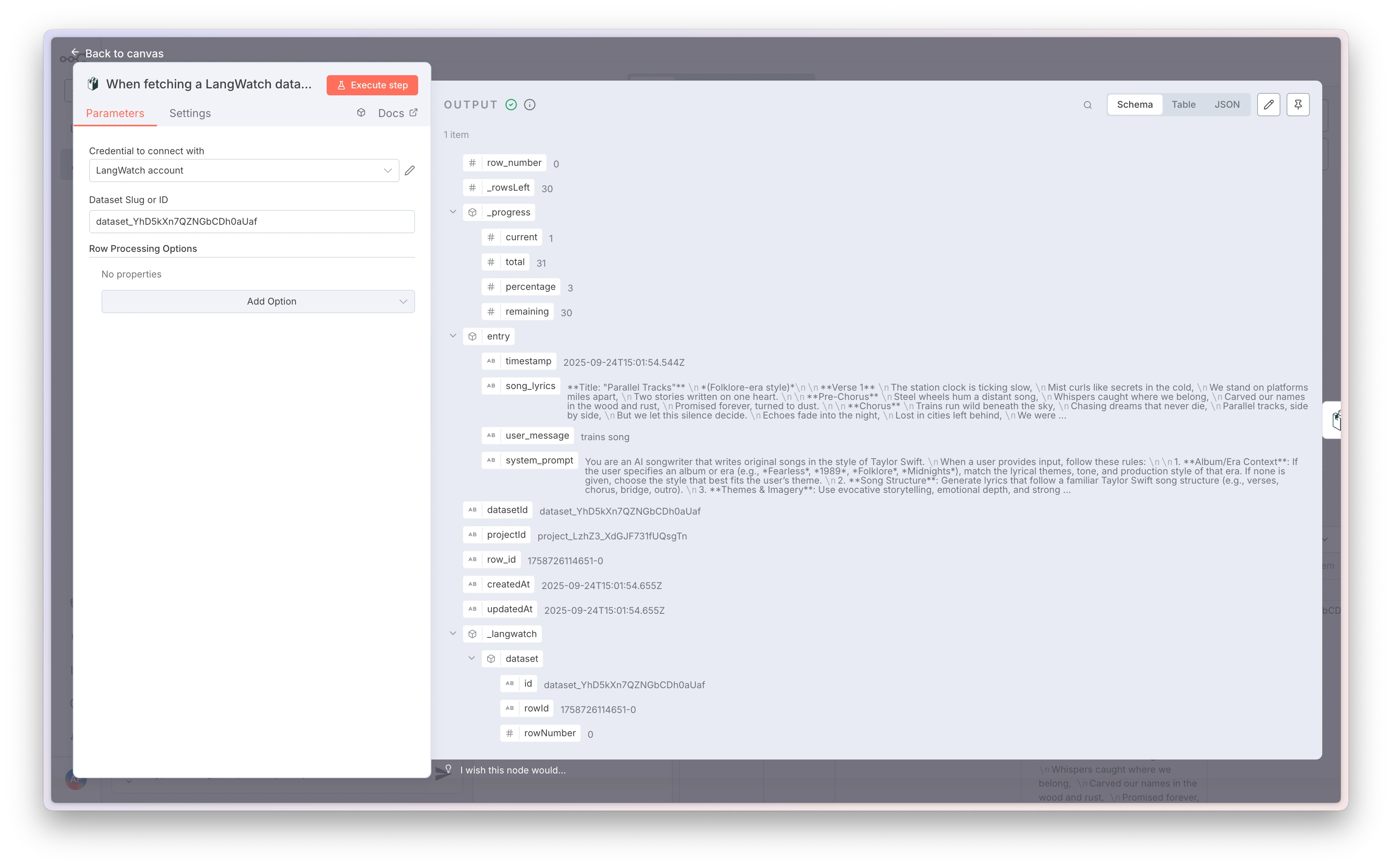1392x868 pixels.
Task: Pin the output data
Action: (1298, 105)
